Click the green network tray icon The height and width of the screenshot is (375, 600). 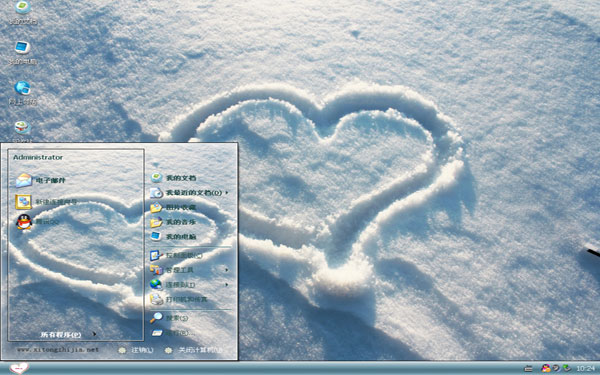(x=567, y=368)
